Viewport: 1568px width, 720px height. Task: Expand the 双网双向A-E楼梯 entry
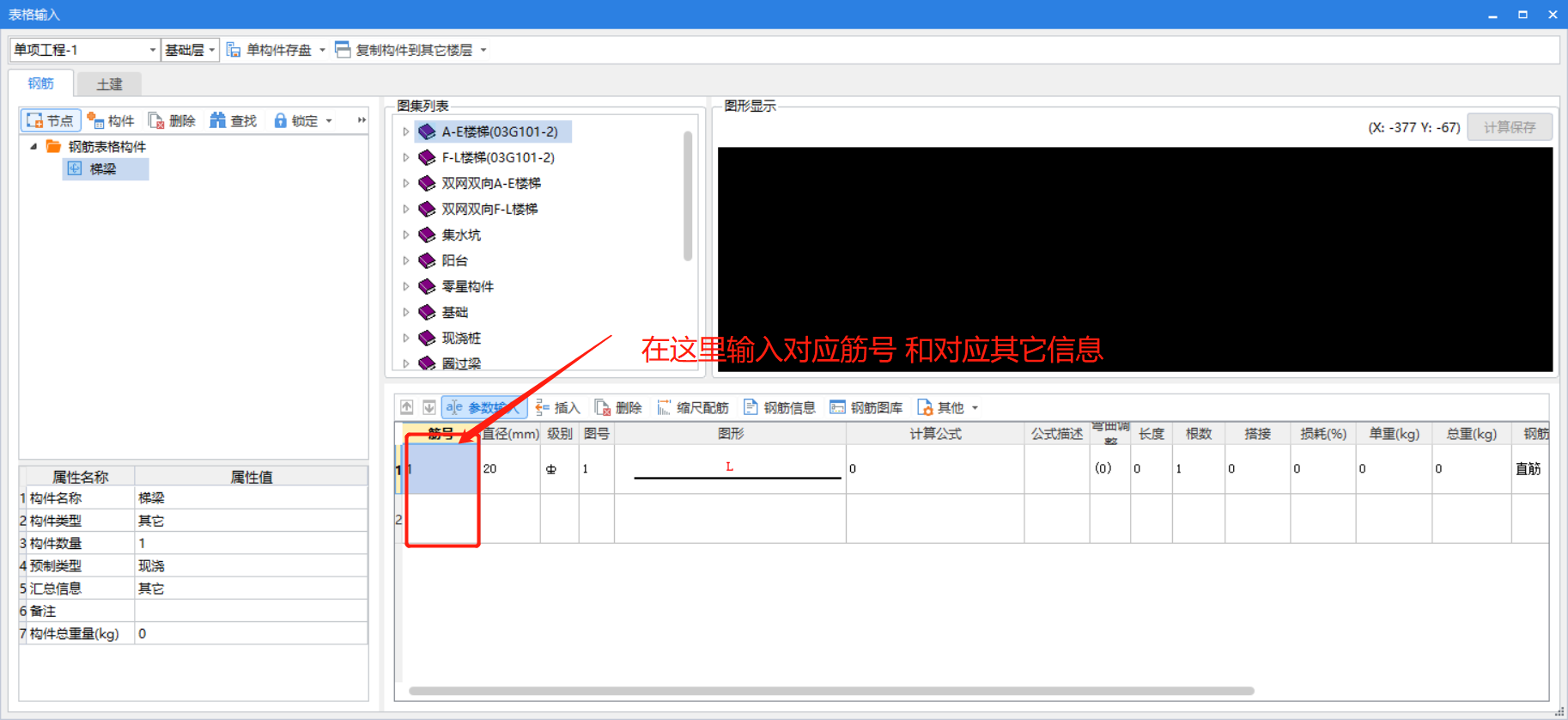(406, 183)
